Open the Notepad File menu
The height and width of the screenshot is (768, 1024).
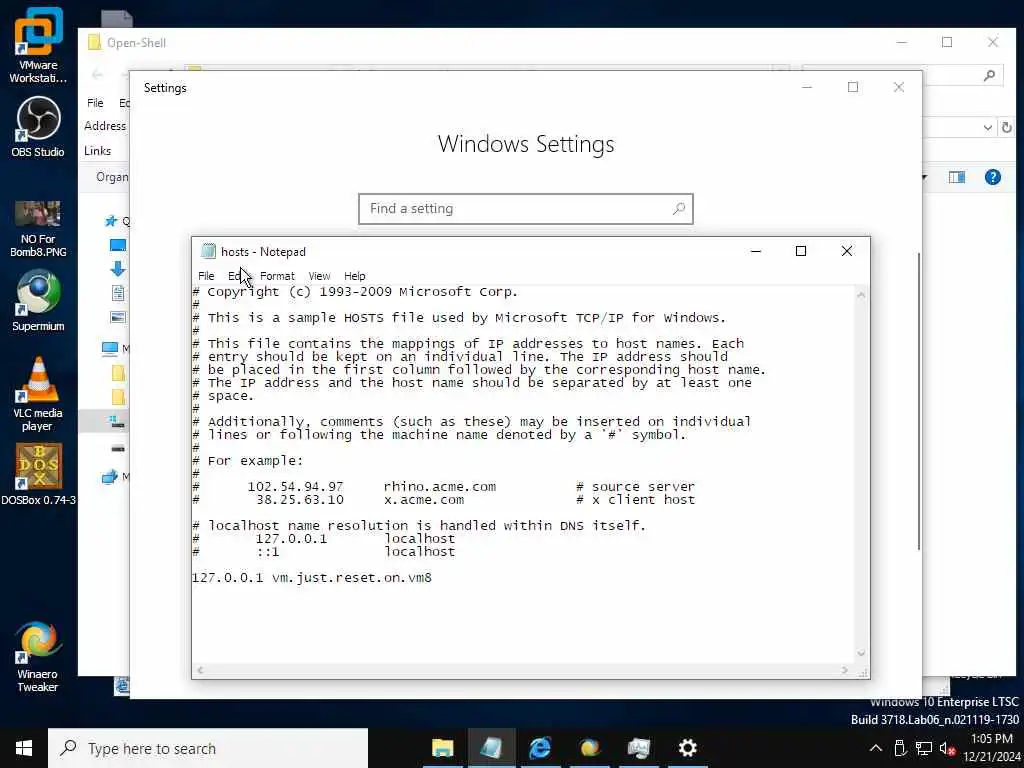click(x=206, y=276)
